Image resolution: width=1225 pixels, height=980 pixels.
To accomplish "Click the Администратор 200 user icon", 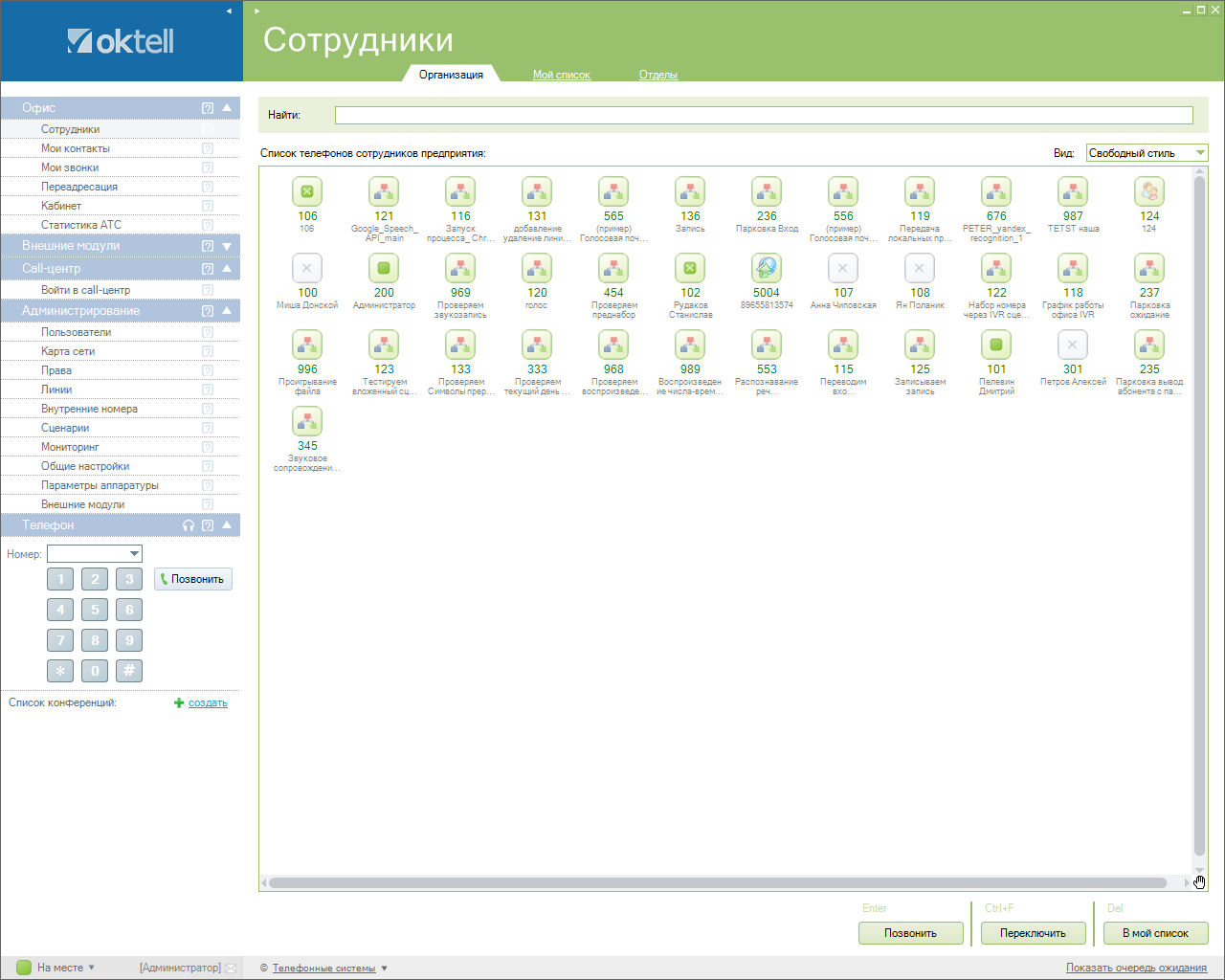I will [x=384, y=269].
